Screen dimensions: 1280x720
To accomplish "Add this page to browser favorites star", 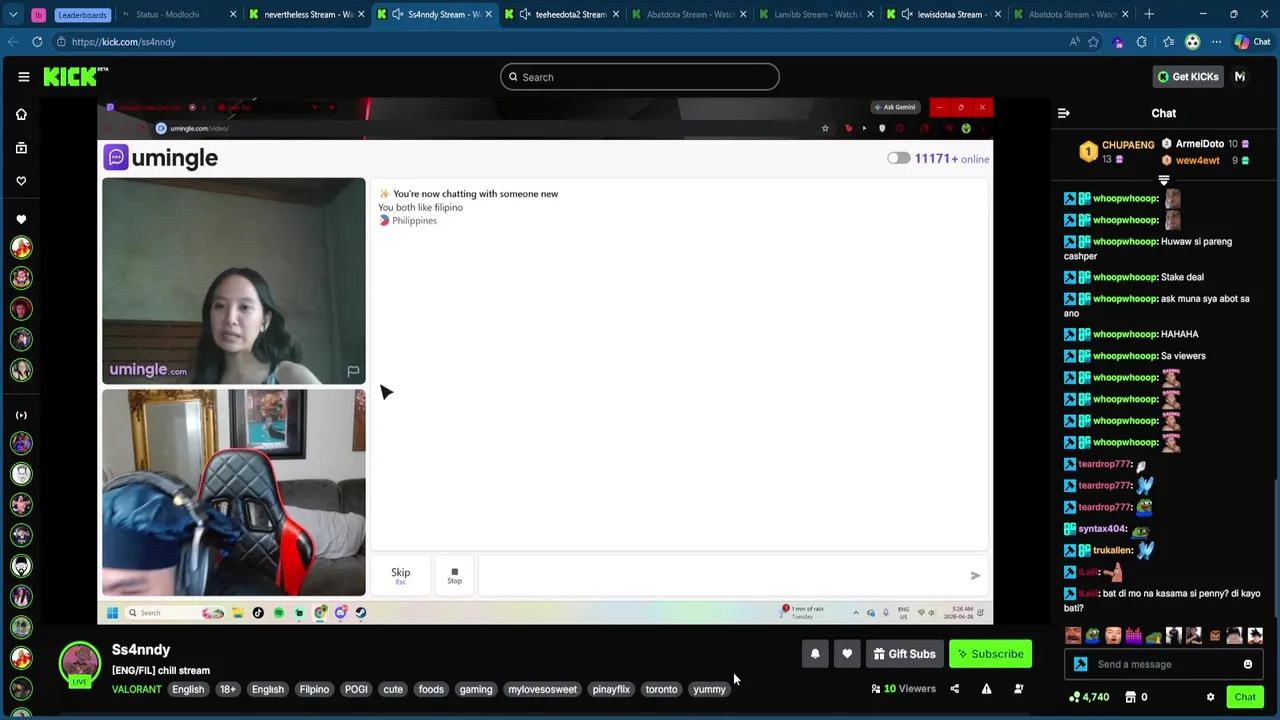I will click(x=1093, y=42).
